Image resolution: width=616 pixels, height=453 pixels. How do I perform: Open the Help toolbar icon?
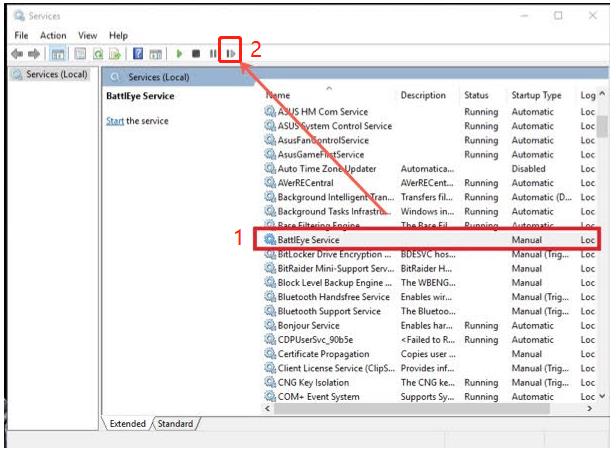[x=138, y=53]
